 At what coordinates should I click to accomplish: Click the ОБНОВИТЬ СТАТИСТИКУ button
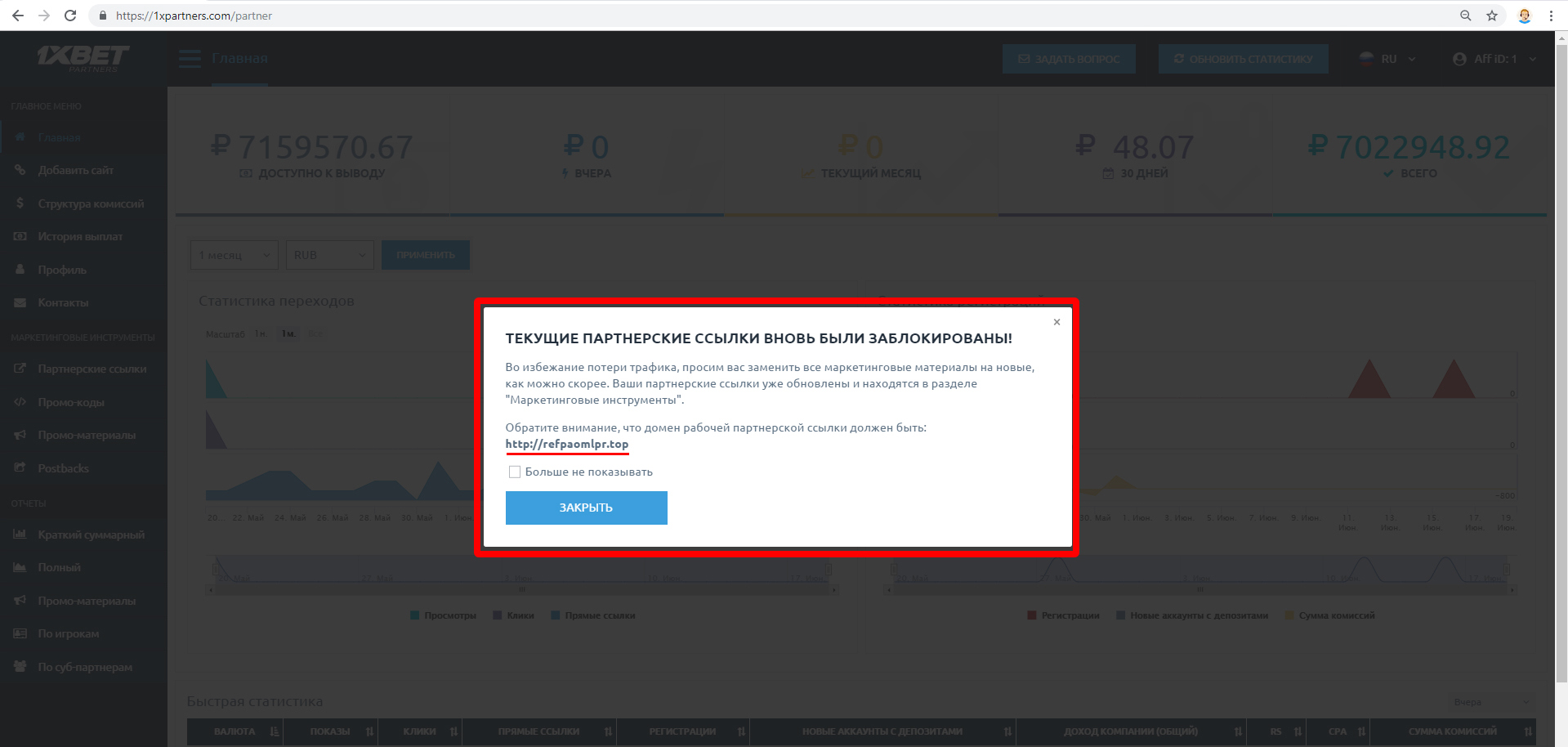[x=1243, y=59]
